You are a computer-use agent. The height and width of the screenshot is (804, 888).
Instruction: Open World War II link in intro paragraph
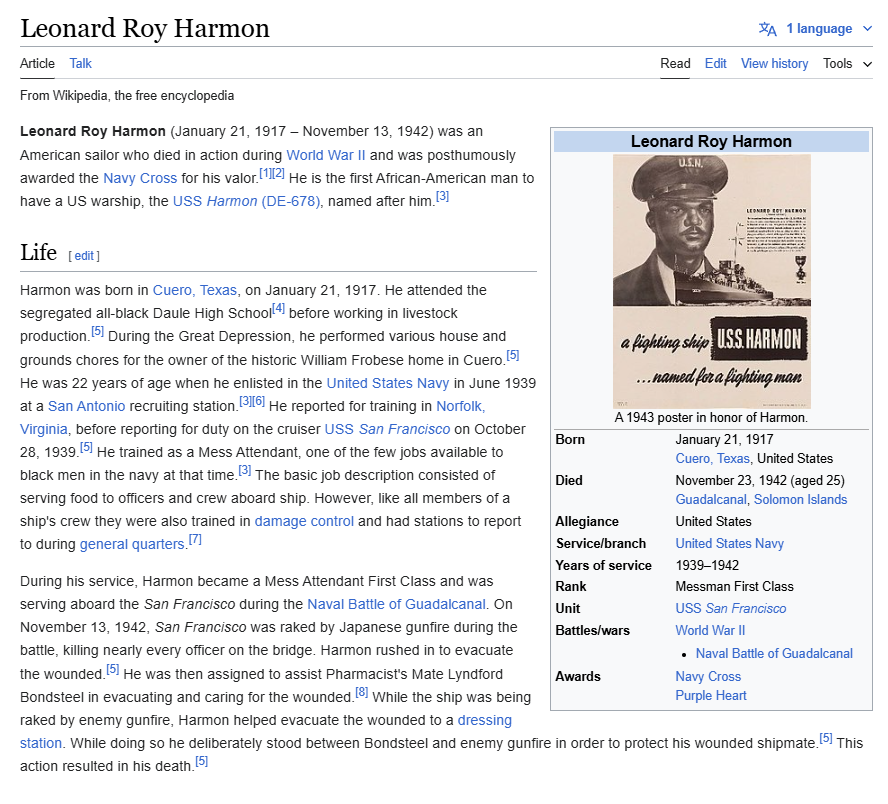[x=326, y=155]
